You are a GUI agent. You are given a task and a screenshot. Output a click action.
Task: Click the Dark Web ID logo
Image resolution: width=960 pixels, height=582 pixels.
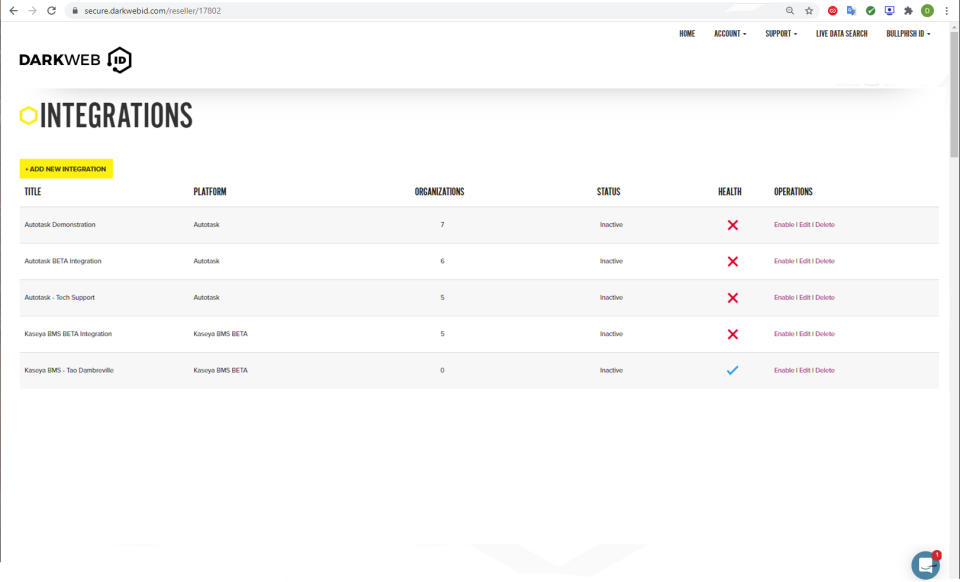(75, 60)
